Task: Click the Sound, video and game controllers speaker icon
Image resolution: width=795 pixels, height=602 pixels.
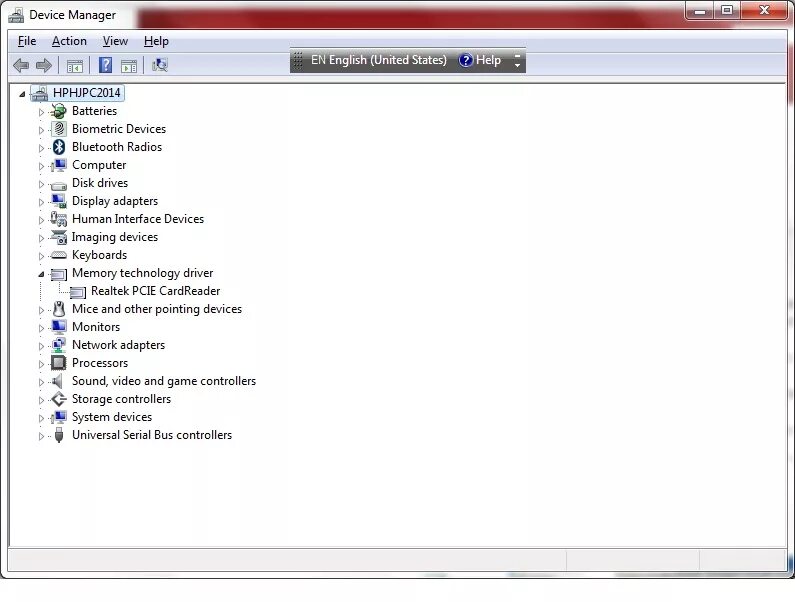Action: [x=58, y=381]
